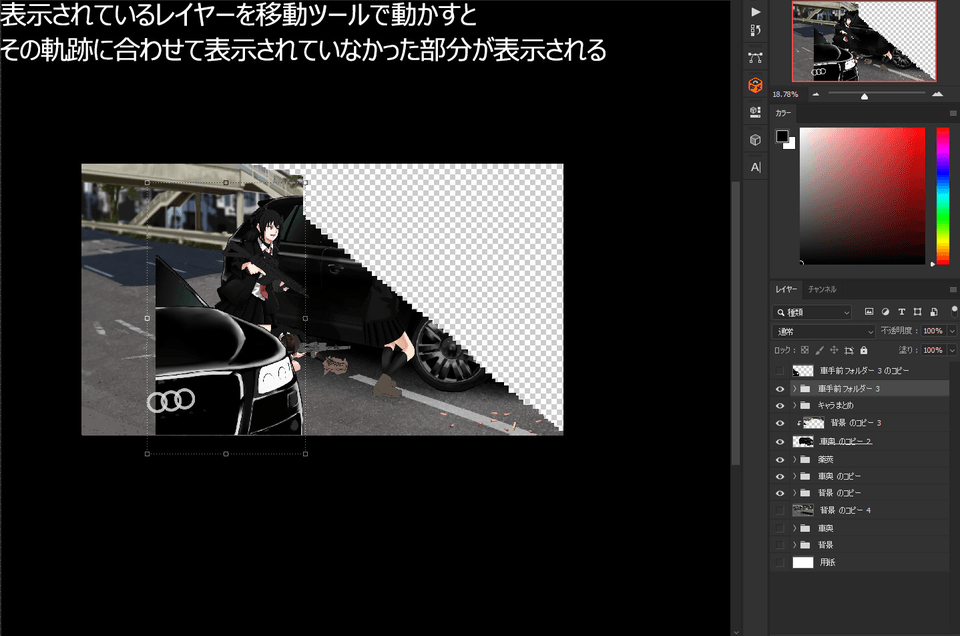The height and width of the screenshot is (636, 960).
Task: Show the 車手前フォルダー 3 のコピー layer
Action: tap(780, 371)
